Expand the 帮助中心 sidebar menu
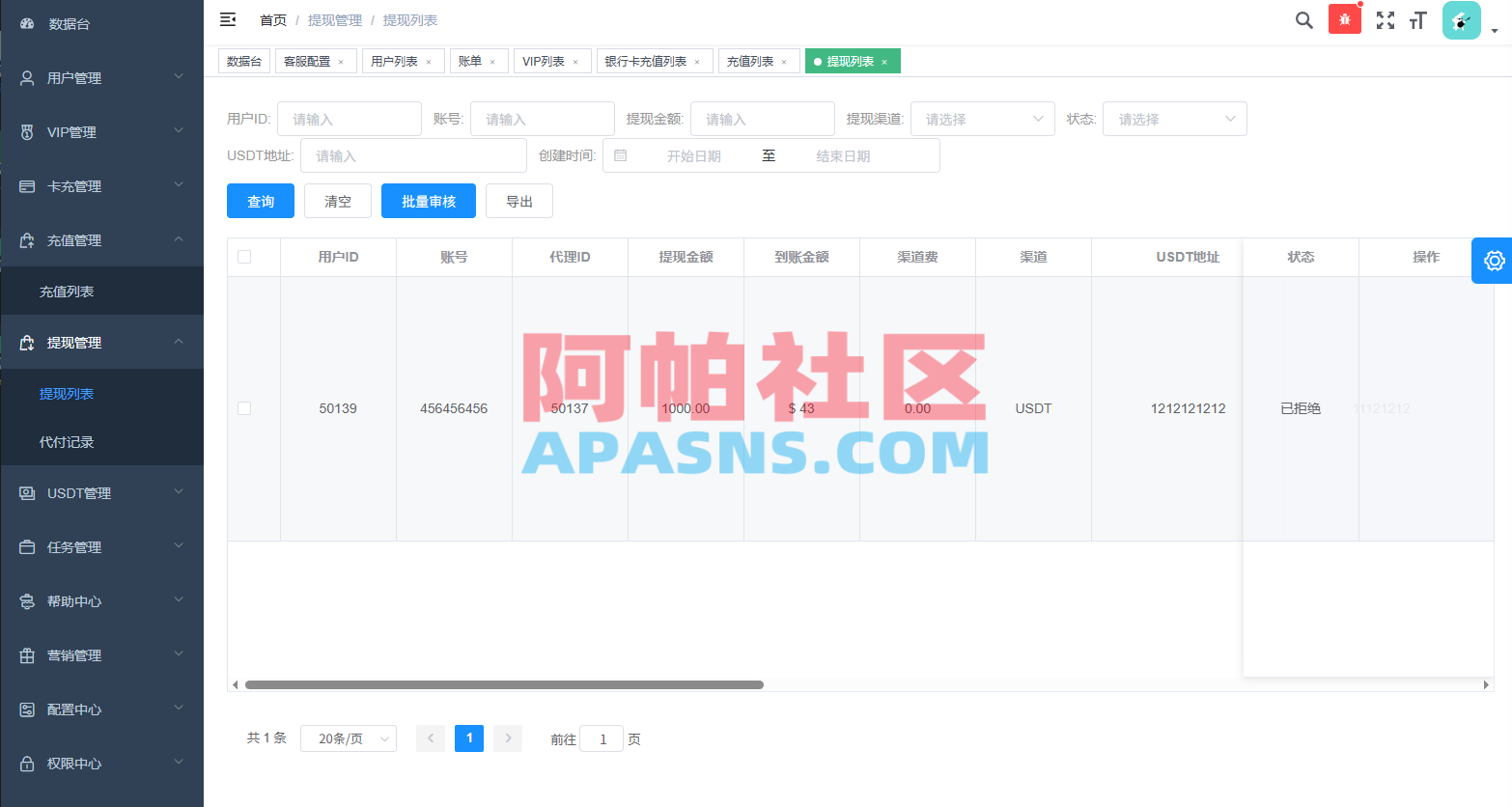The height and width of the screenshot is (807, 1512). click(101, 600)
